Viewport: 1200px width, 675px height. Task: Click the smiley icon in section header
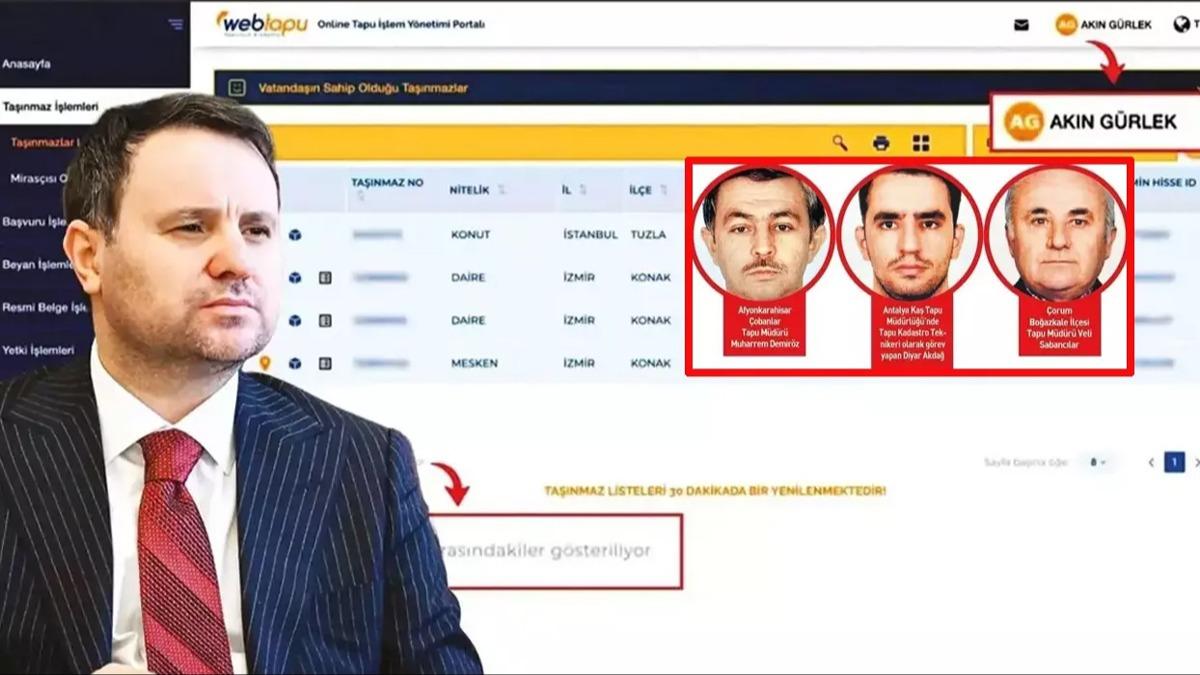(236, 88)
